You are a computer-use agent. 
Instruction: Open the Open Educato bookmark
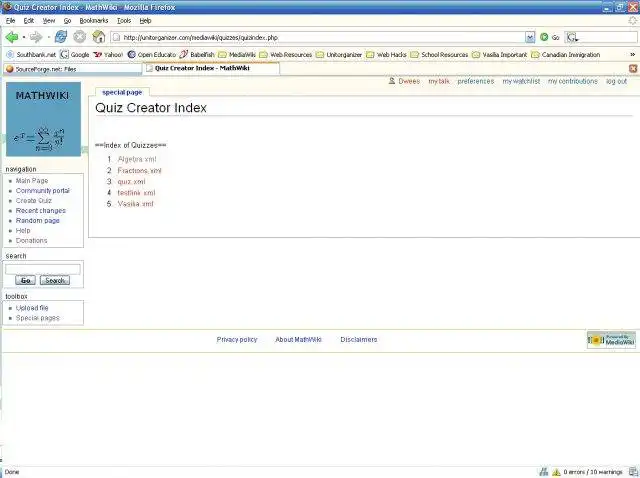point(152,54)
